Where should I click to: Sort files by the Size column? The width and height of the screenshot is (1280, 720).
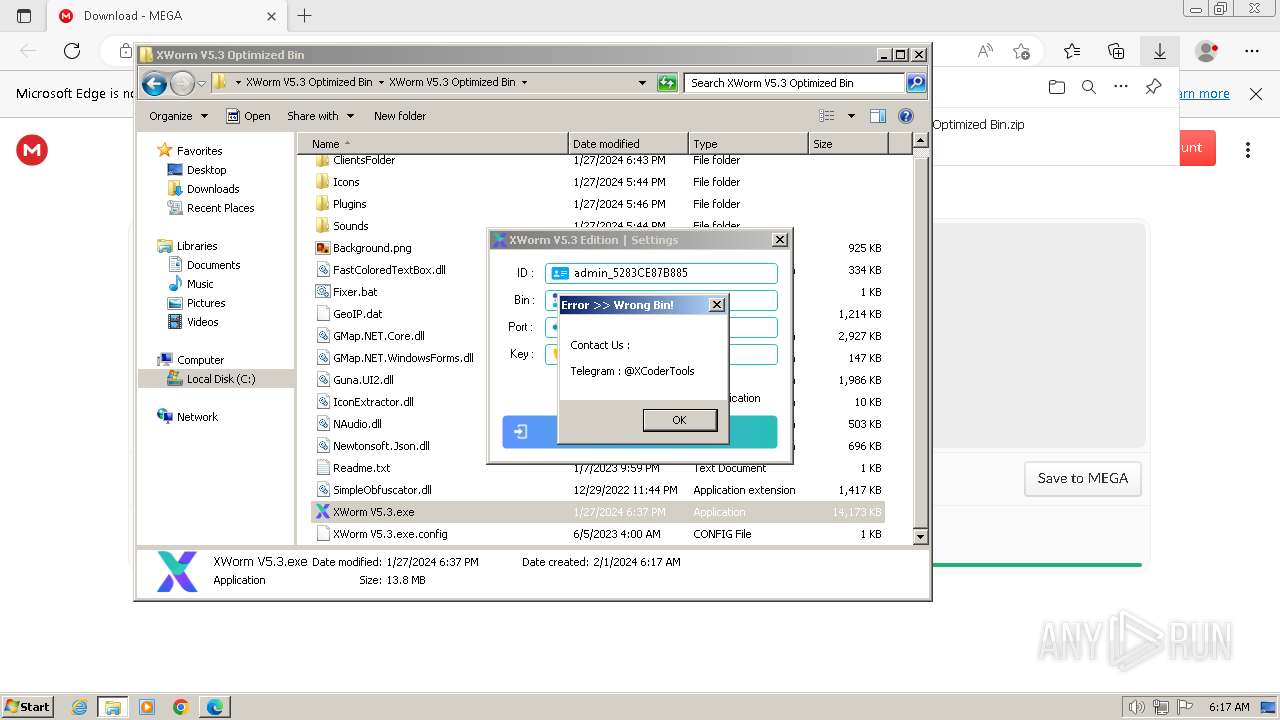(x=848, y=144)
